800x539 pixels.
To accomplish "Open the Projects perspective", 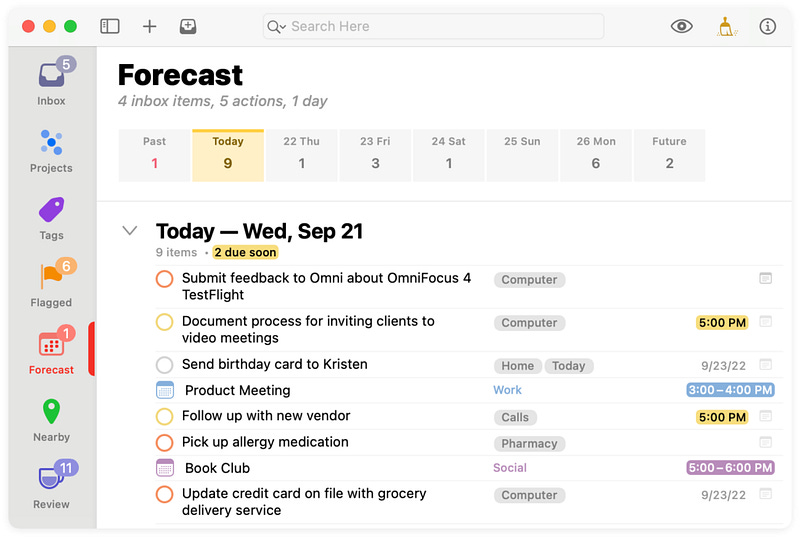I will coord(51,151).
